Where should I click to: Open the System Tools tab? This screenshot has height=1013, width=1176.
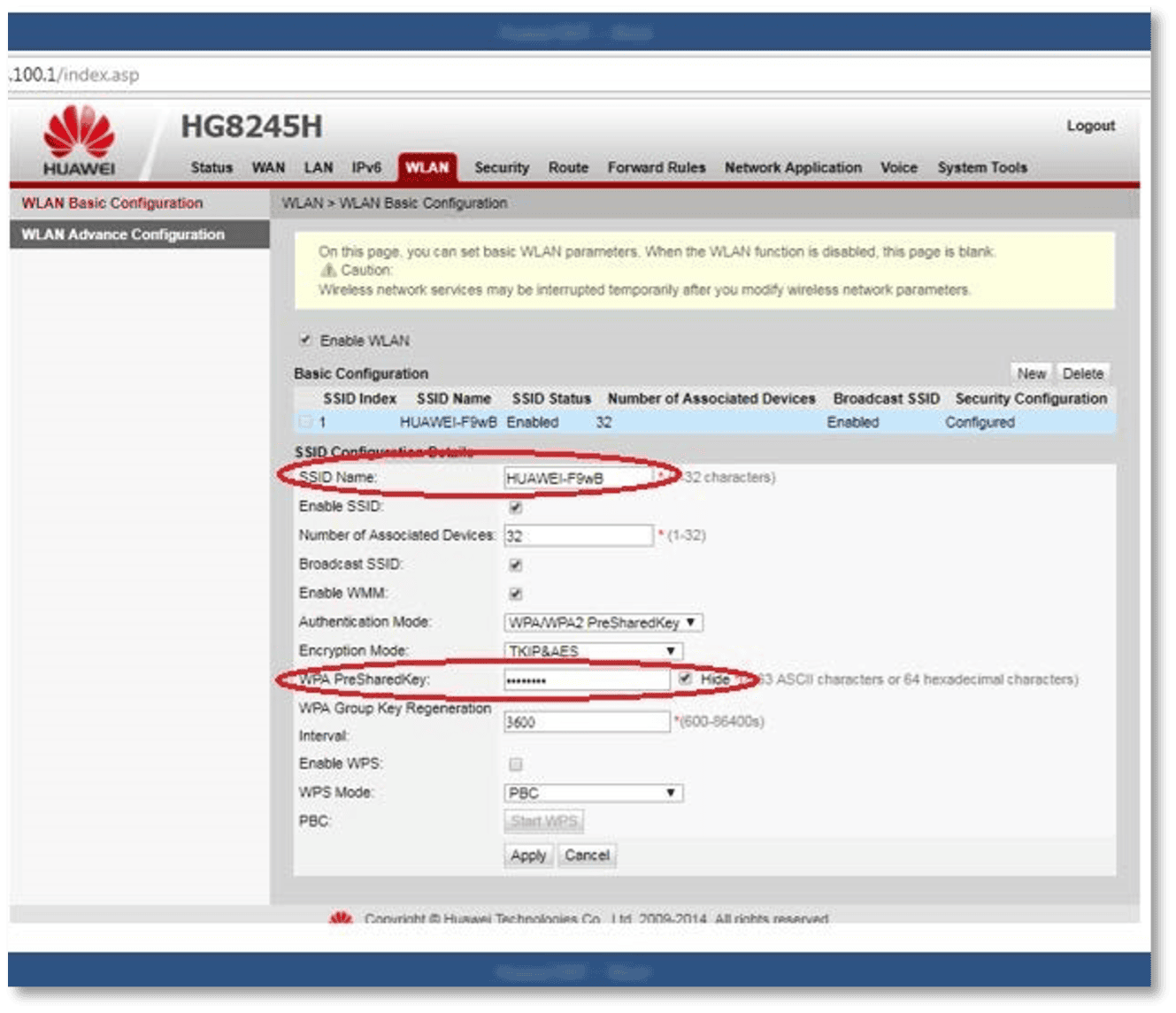point(981,167)
